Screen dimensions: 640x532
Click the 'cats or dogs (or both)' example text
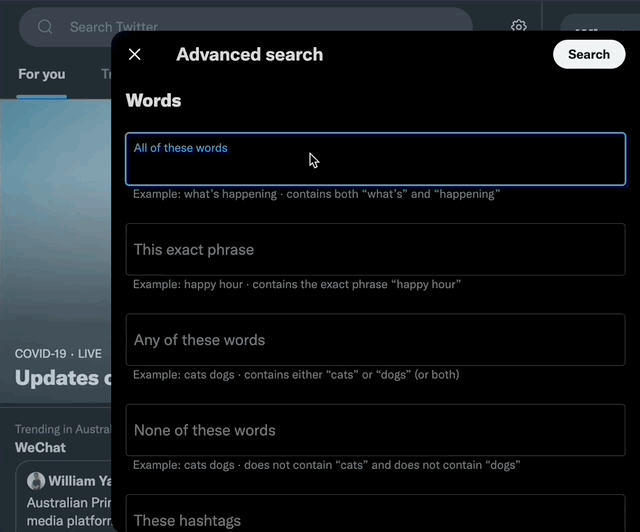click(x=296, y=374)
